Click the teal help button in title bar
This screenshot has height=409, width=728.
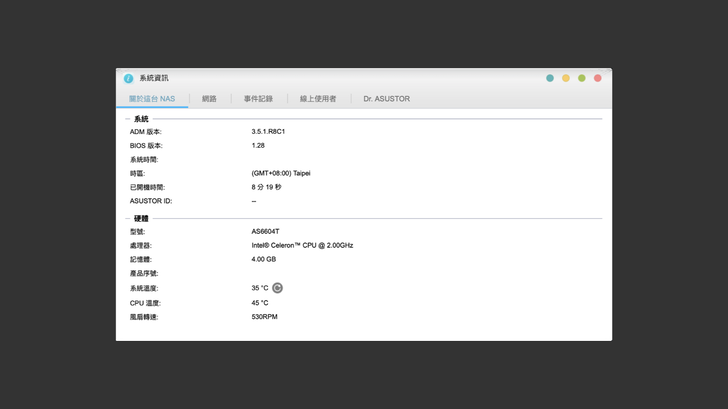(550, 78)
